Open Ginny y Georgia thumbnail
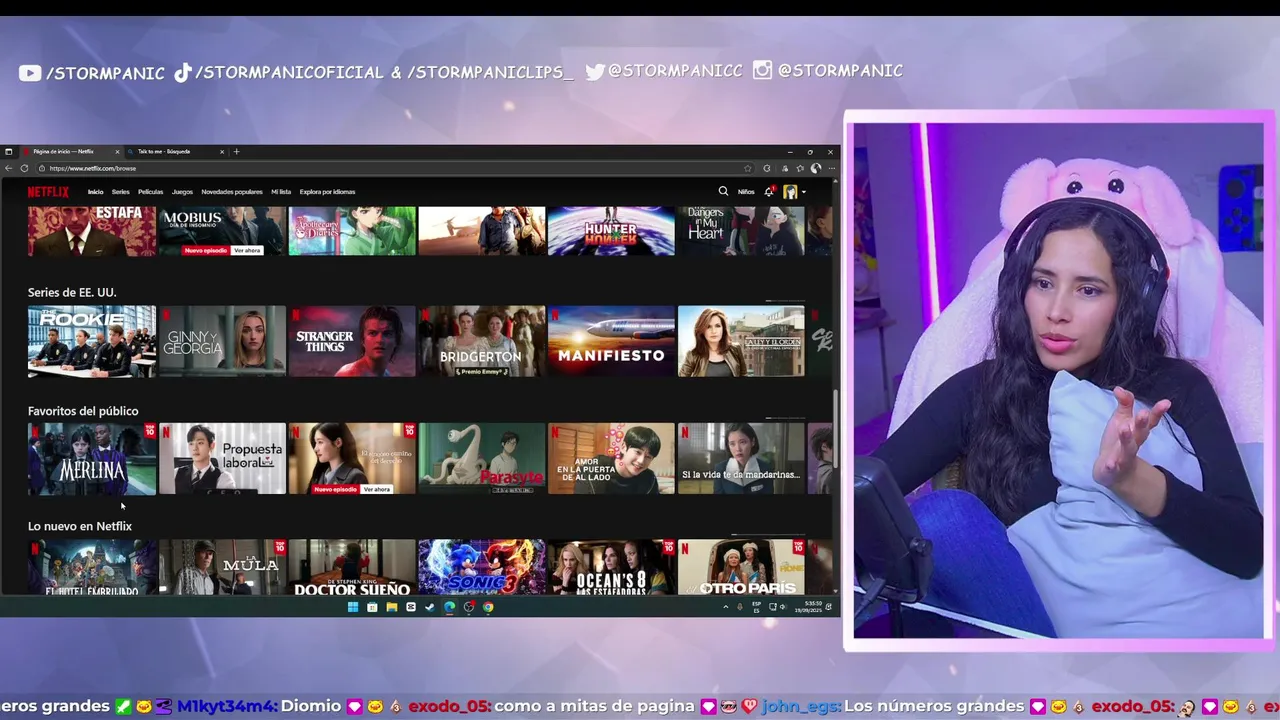Image resolution: width=1280 pixels, height=720 pixels. pyautogui.click(x=222, y=341)
